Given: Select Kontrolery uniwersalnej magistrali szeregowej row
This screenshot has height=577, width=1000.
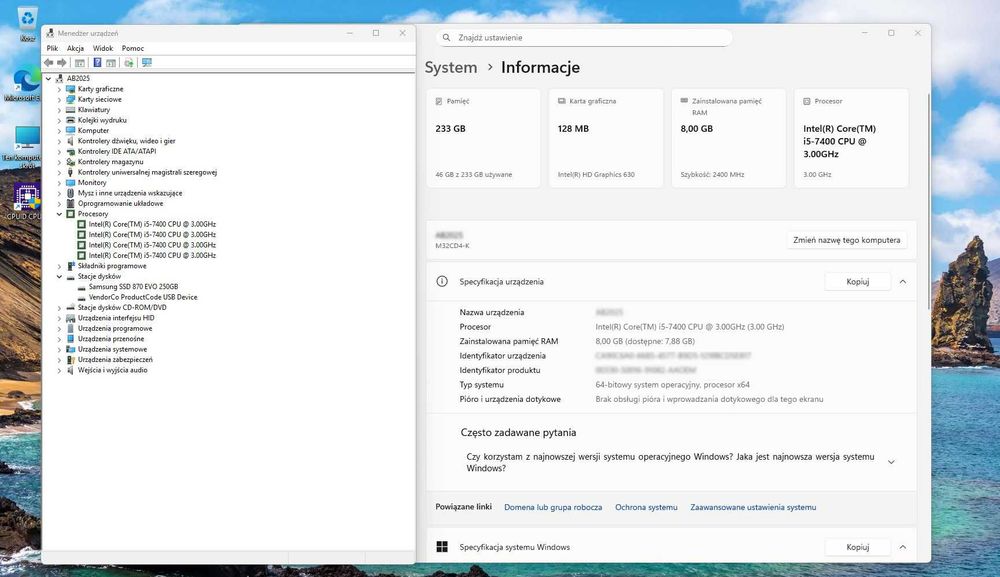Looking at the screenshot, I should tap(147, 172).
